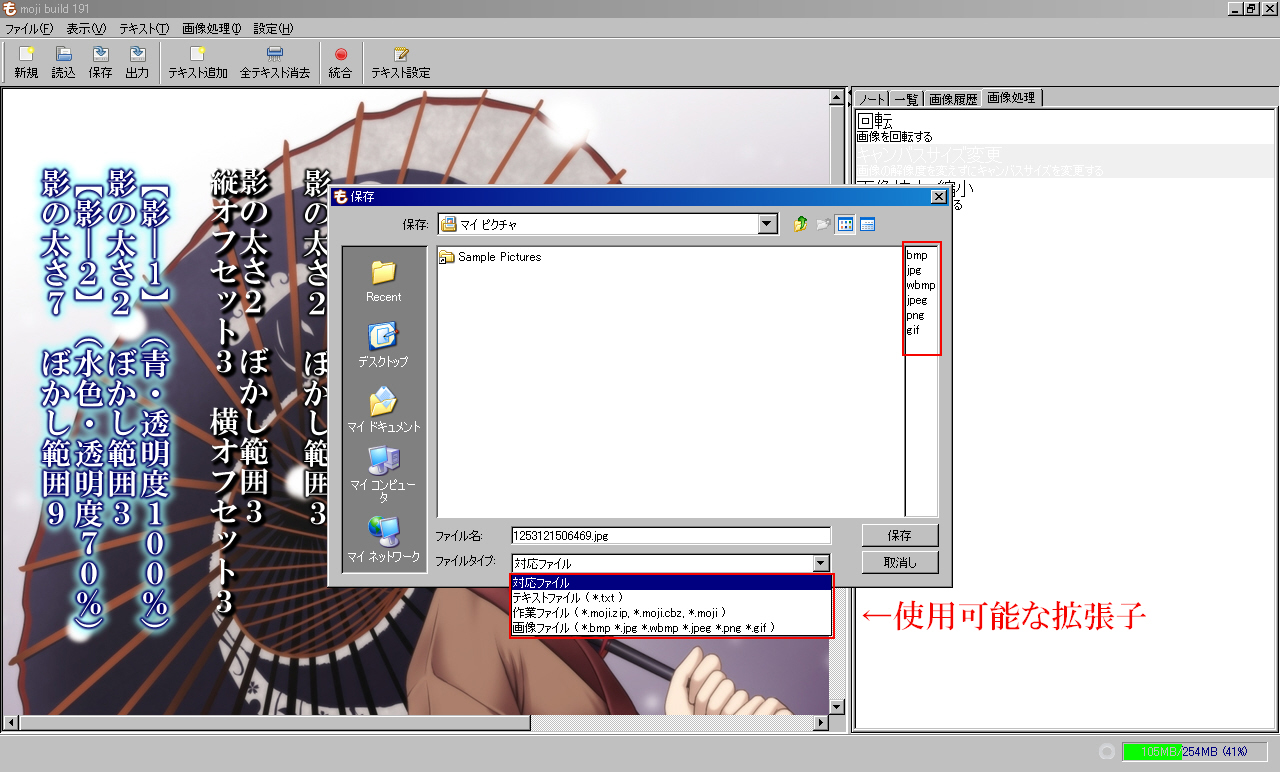
Task: Switch to the 一覧 tab
Action: pyautogui.click(x=906, y=99)
